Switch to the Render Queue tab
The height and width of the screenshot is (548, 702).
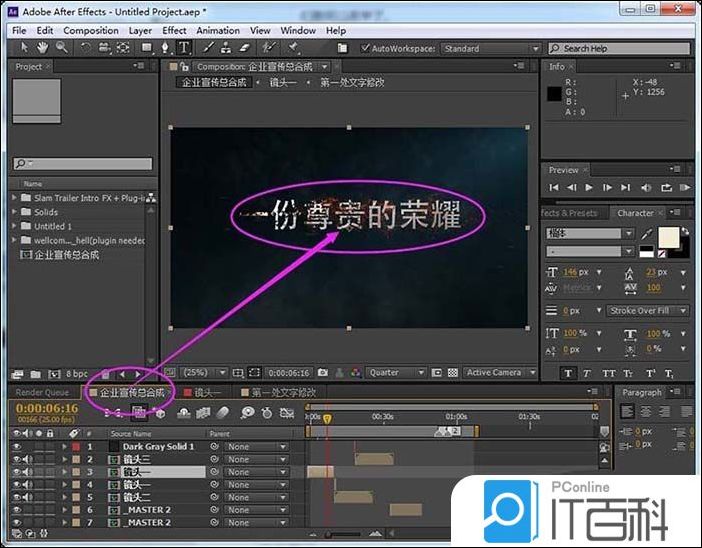pyautogui.click(x=42, y=393)
